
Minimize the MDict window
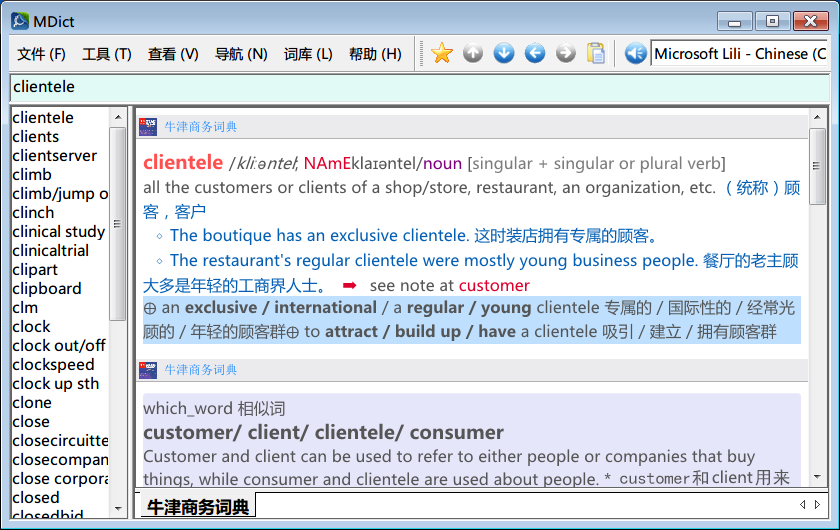pyautogui.click(x=735, y=21)
